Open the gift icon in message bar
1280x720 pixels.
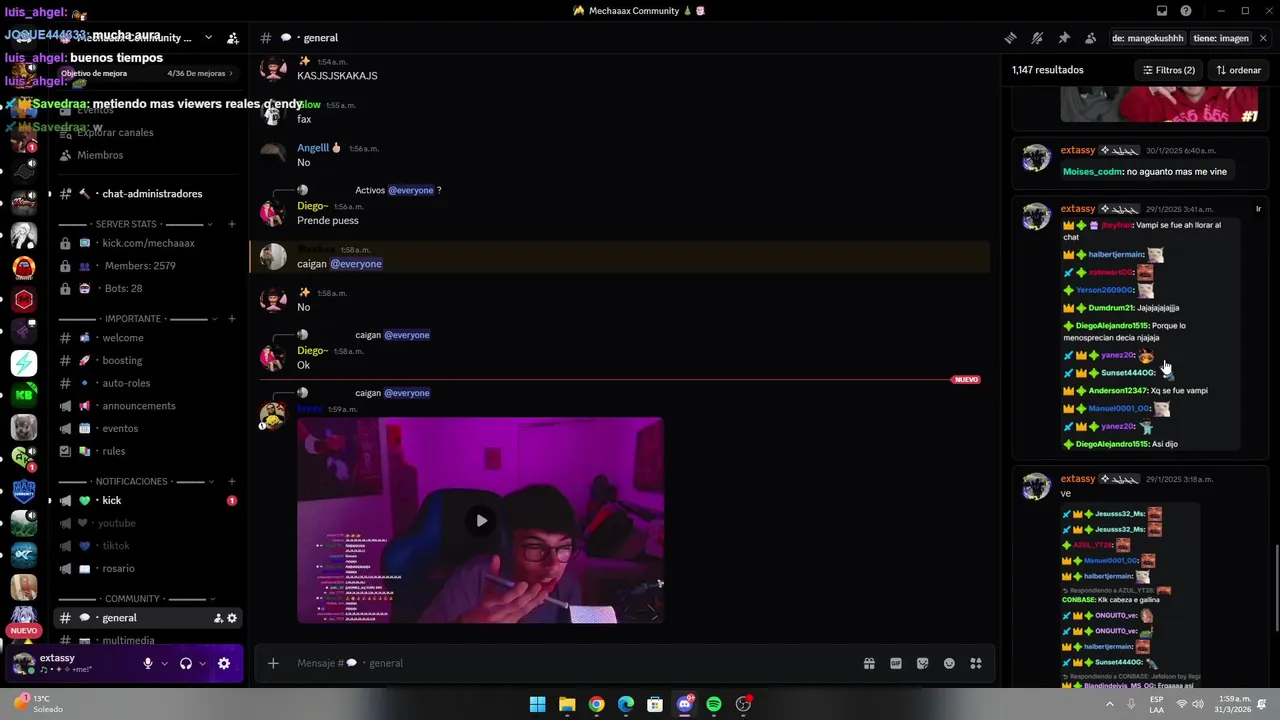click(x=869, y=663)
